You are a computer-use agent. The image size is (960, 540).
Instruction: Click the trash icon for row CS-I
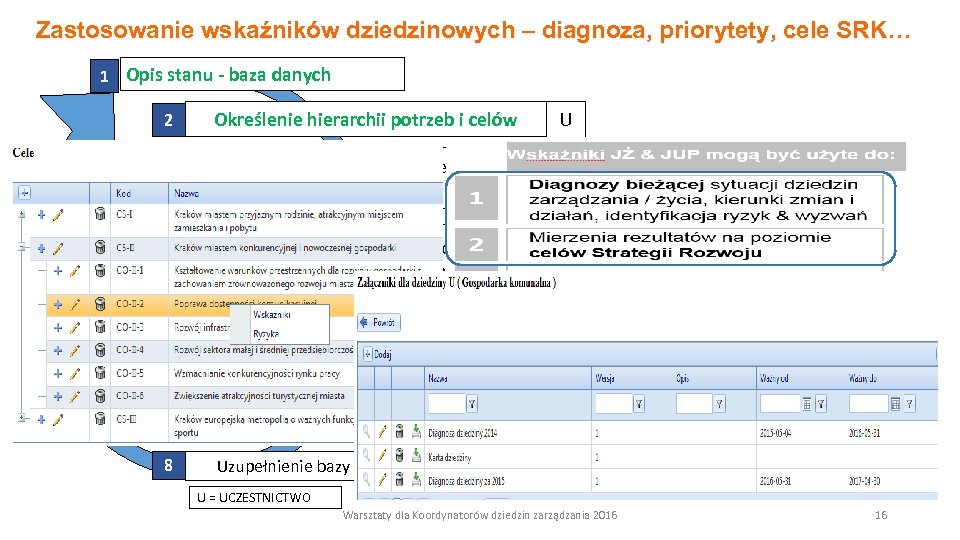100,214
